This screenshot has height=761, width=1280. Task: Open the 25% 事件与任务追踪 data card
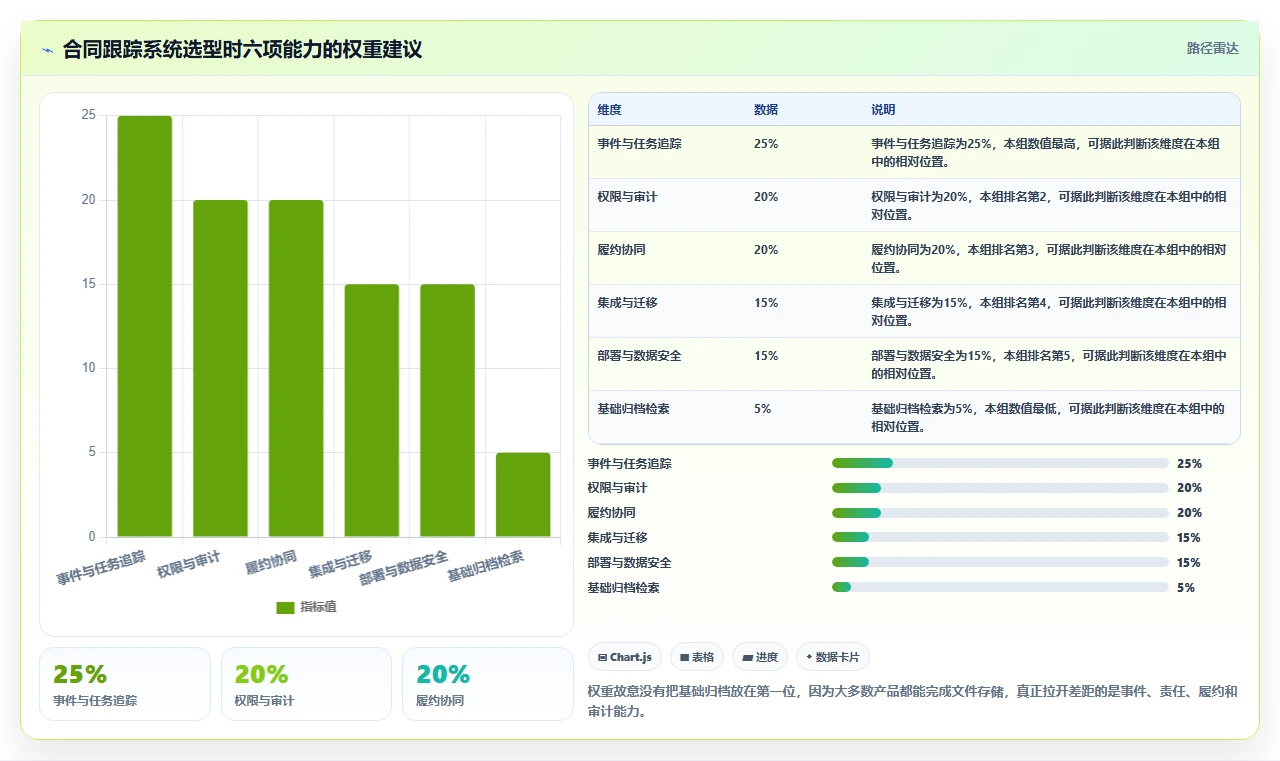(125, 684)
